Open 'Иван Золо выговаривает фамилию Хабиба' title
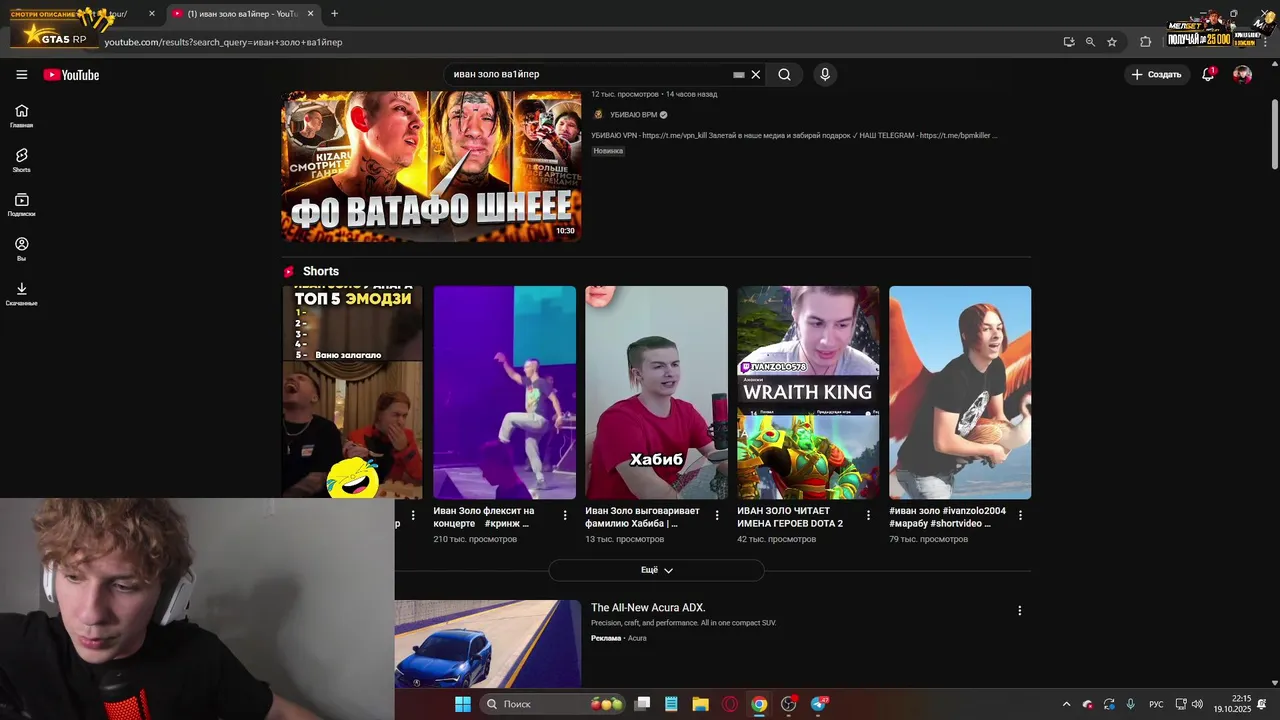The height and width of the screenshot is (720, 1280). 642,517
